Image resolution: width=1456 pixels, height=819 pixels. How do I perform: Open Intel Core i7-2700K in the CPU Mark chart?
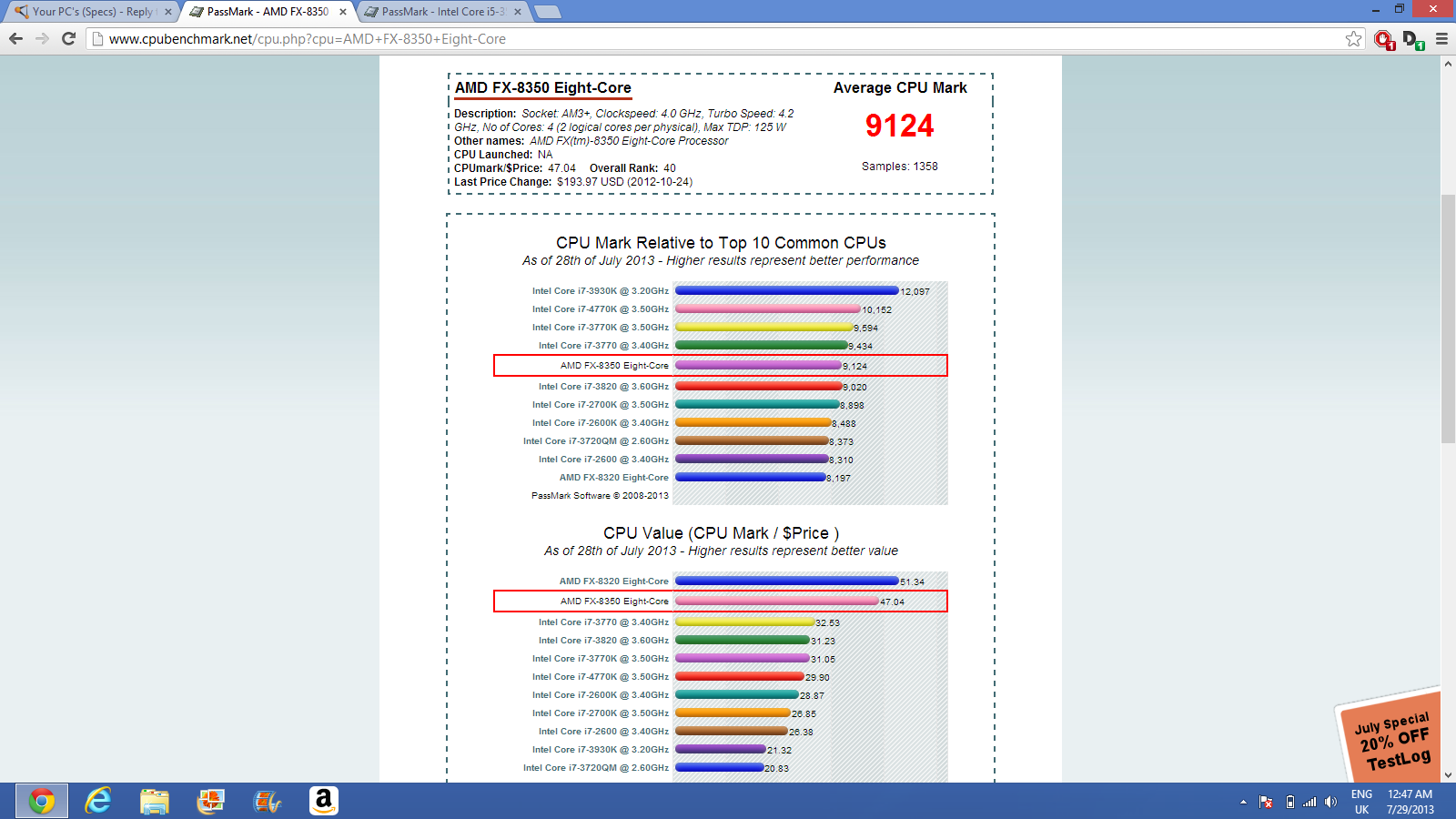[x=601, y=405]
